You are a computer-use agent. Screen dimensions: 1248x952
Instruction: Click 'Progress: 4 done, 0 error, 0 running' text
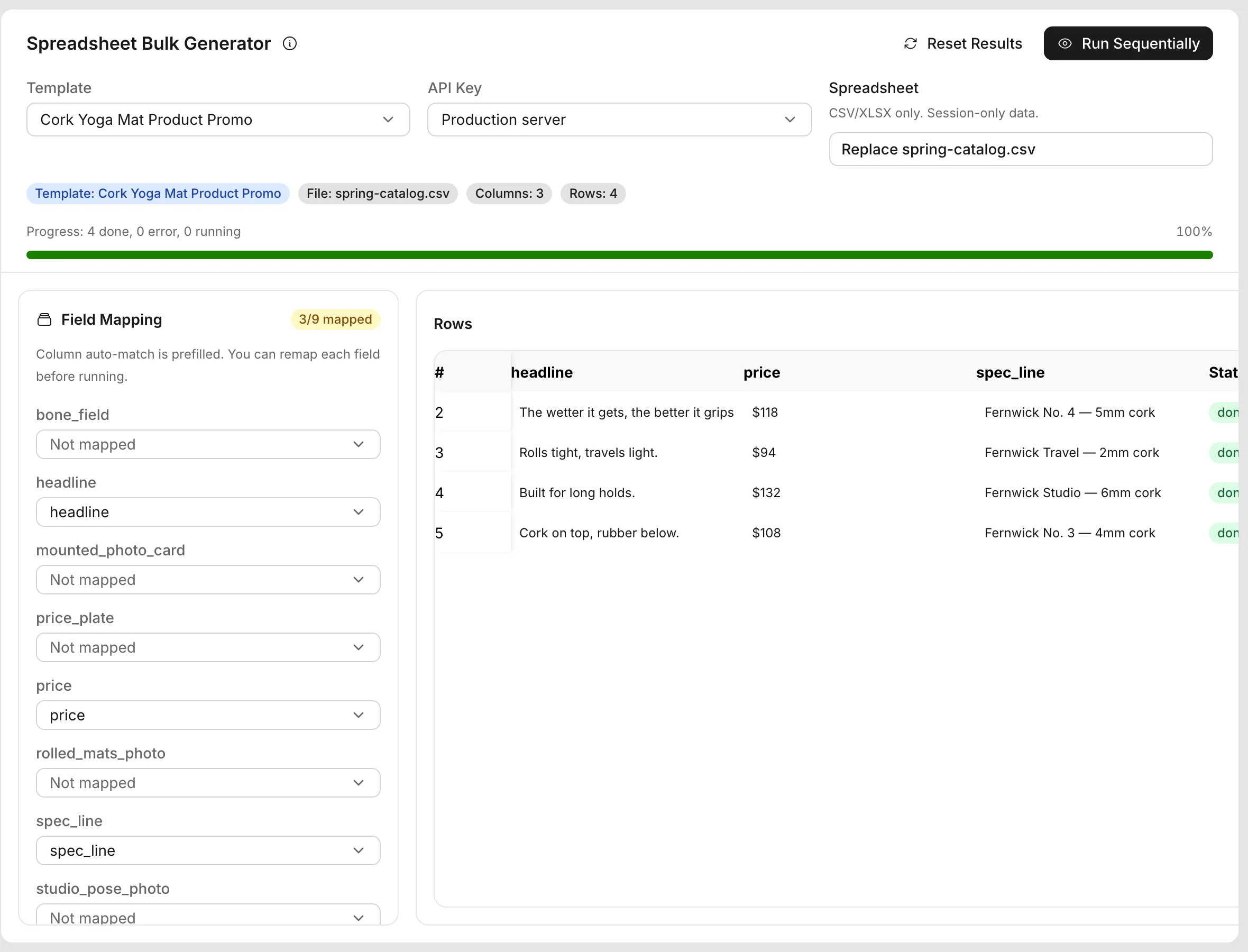tap(134, 232)
